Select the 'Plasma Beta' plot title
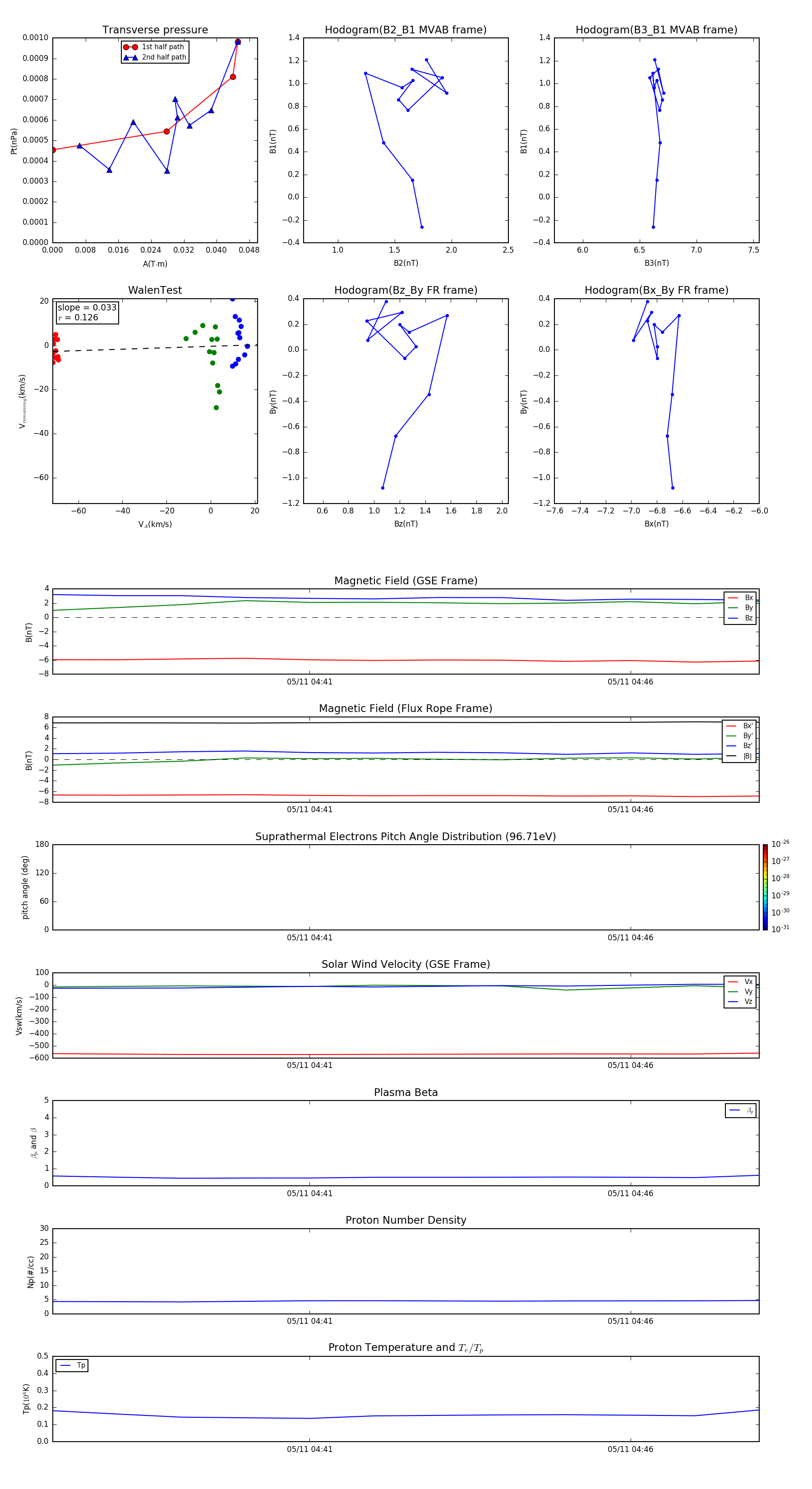The image size is (812, 1489). click(x=405, y=1092)
